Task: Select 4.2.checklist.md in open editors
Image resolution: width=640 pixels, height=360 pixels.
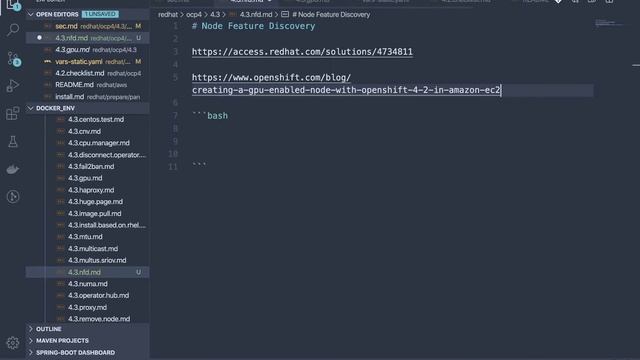Action: click(88, 73)
